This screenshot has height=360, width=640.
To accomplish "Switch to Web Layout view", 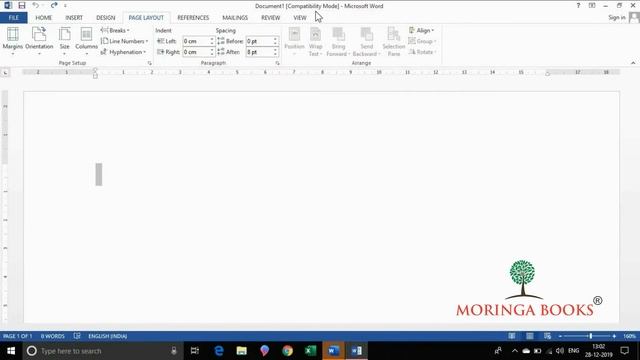I will 547,336.
